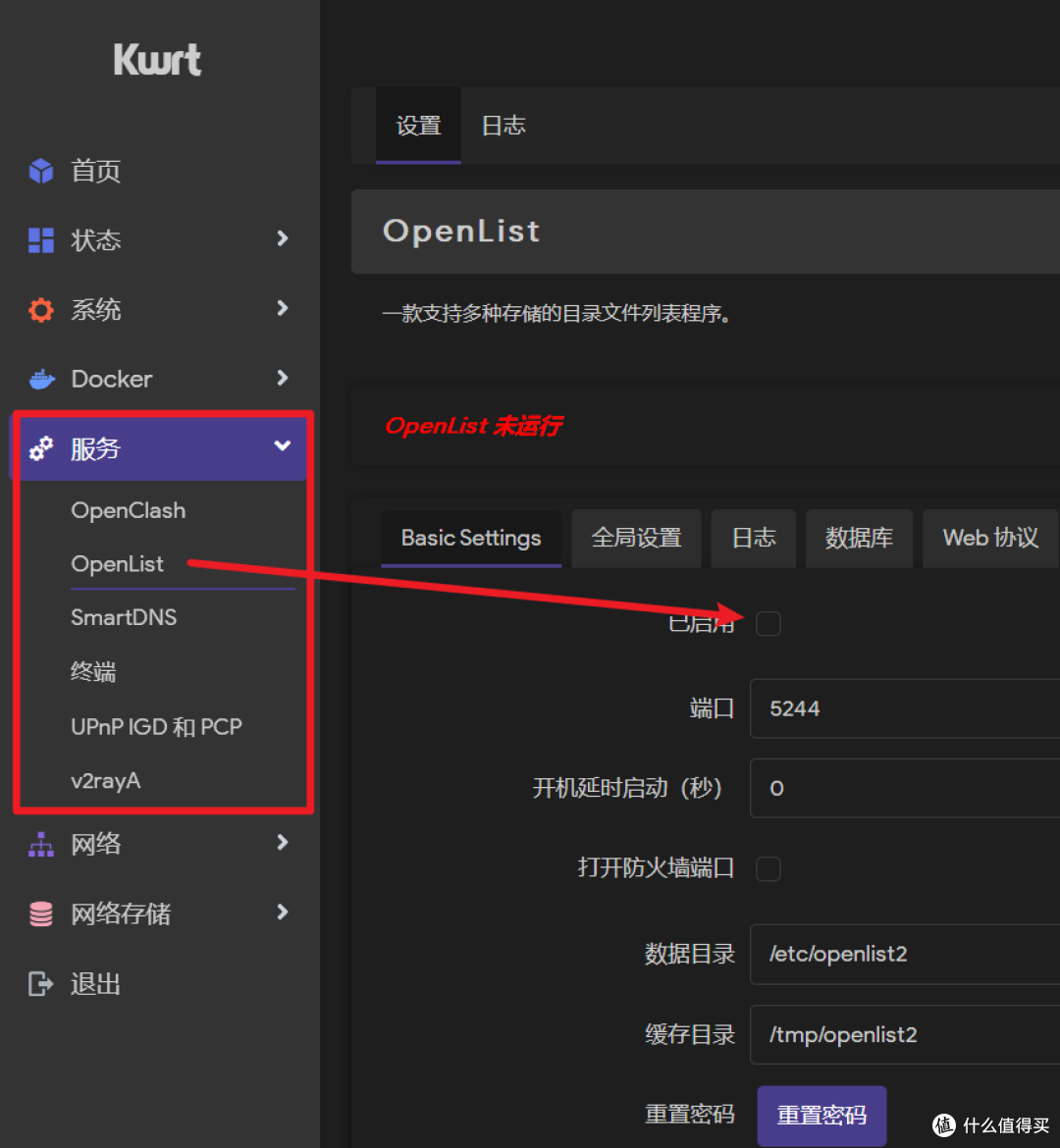Click the 服务 services gears icon

[39, 448]
